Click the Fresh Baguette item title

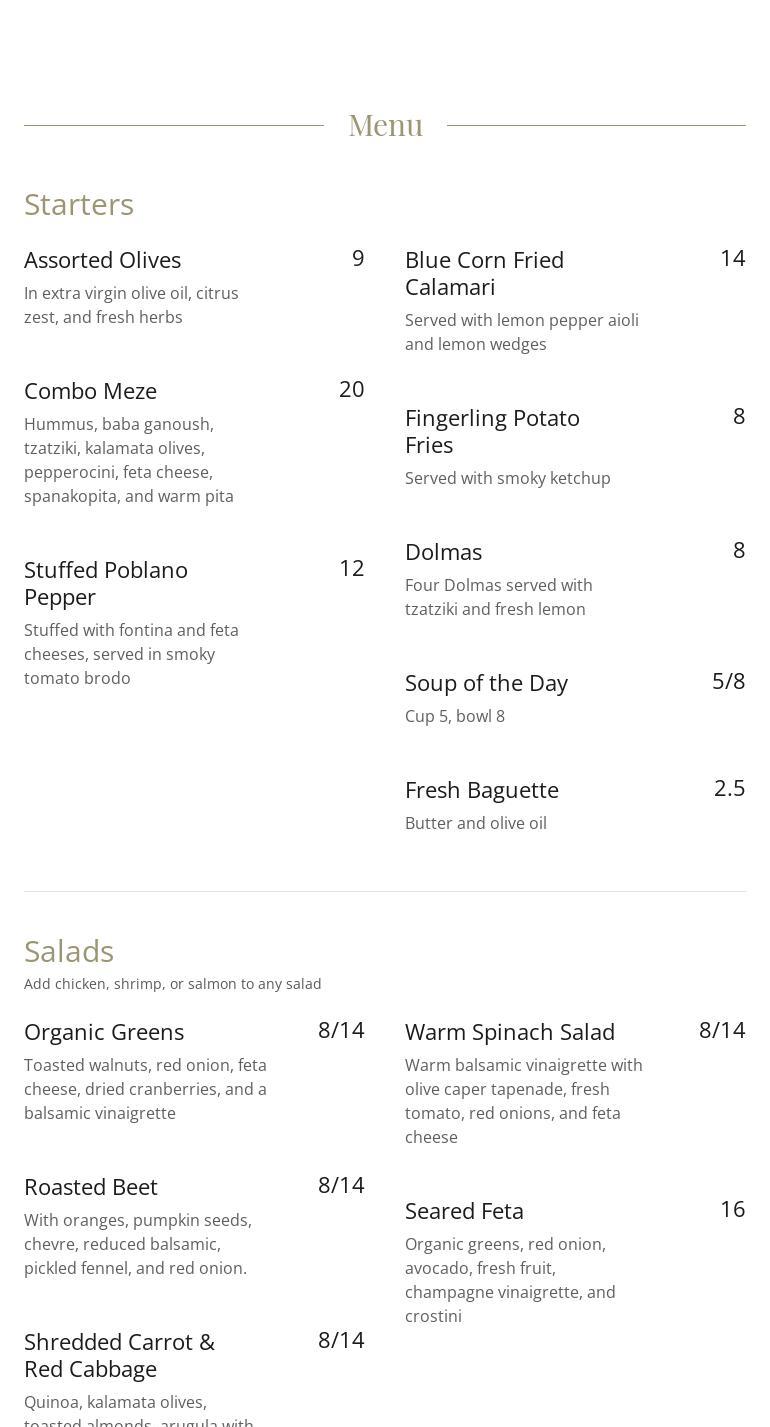481,790
